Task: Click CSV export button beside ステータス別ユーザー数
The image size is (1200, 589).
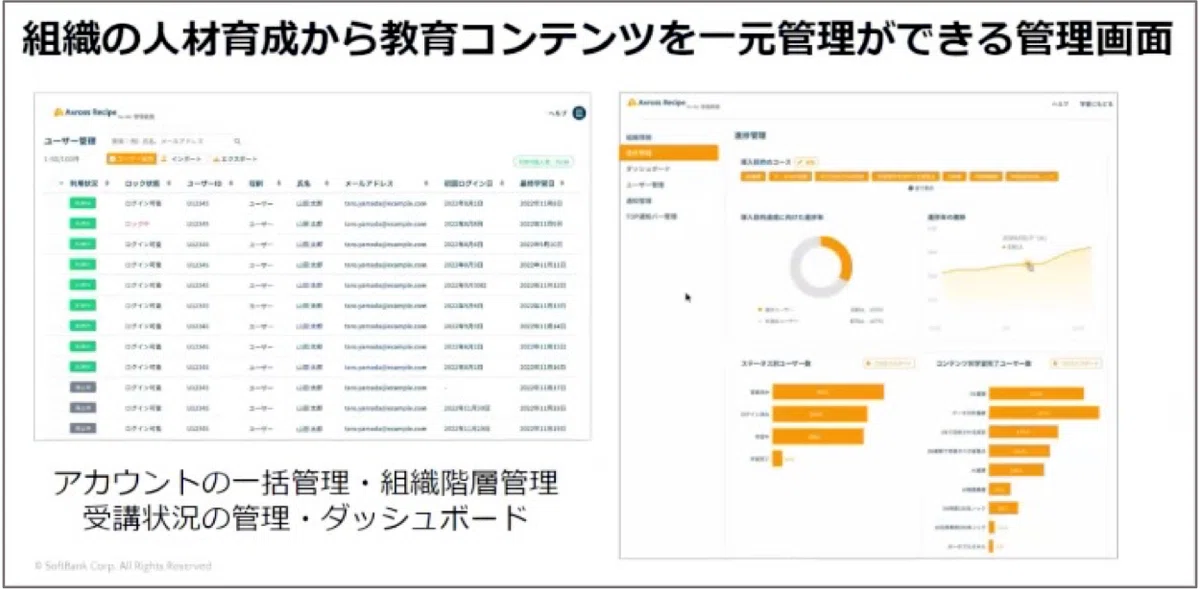Action: pos(887,364)
